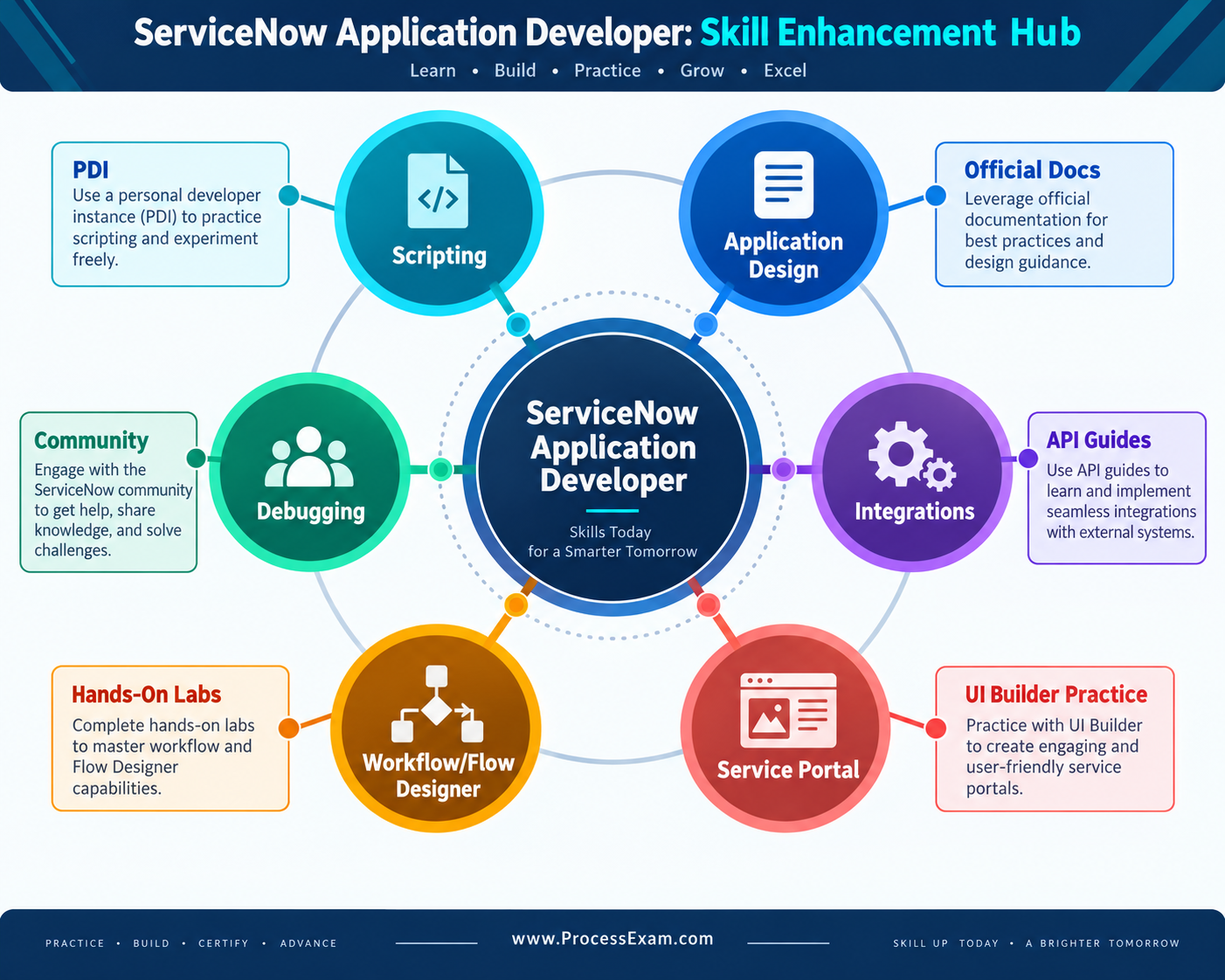
Task: Click 'Excel' in the header subtitle
Action: pyautogui.click(x=785, y=71)
